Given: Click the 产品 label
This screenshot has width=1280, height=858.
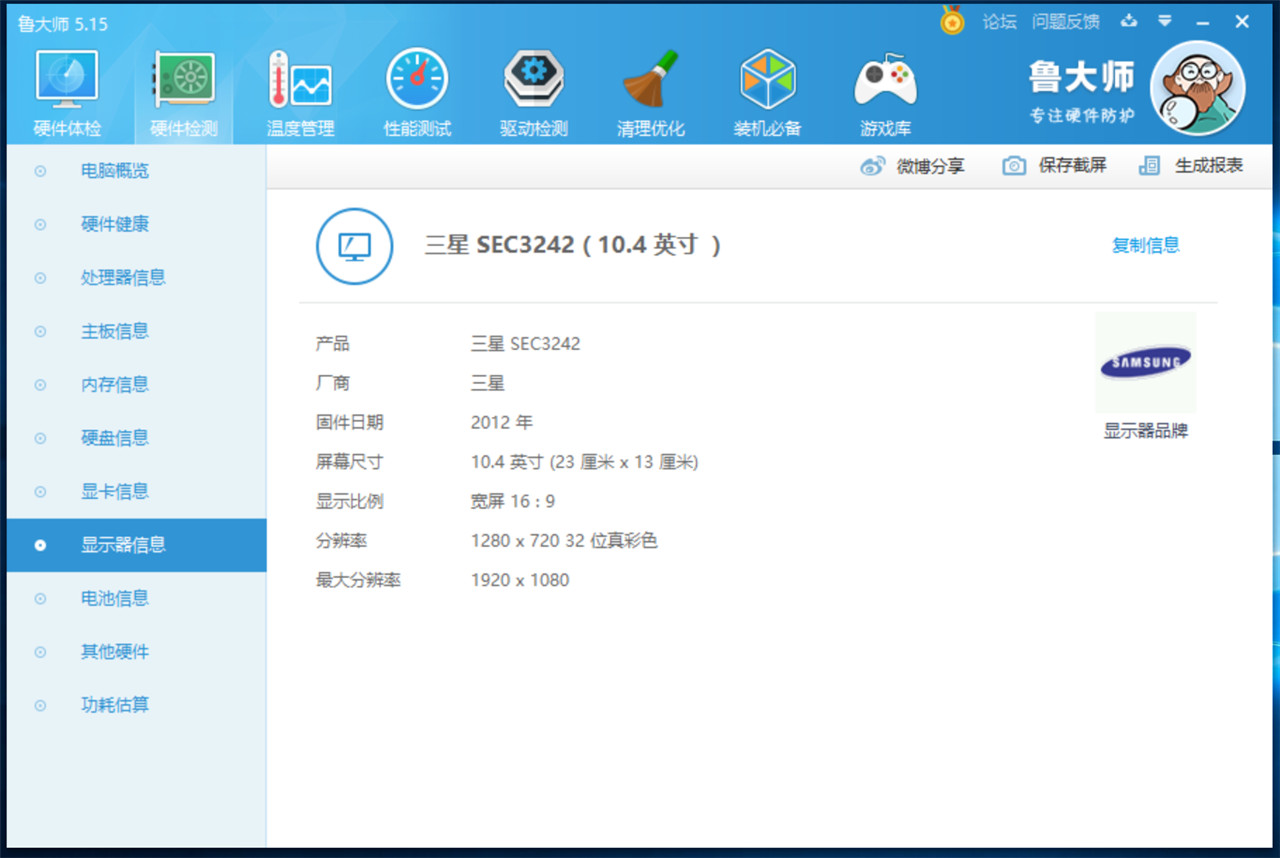Looking at the screenshot, I should point(333,344).
